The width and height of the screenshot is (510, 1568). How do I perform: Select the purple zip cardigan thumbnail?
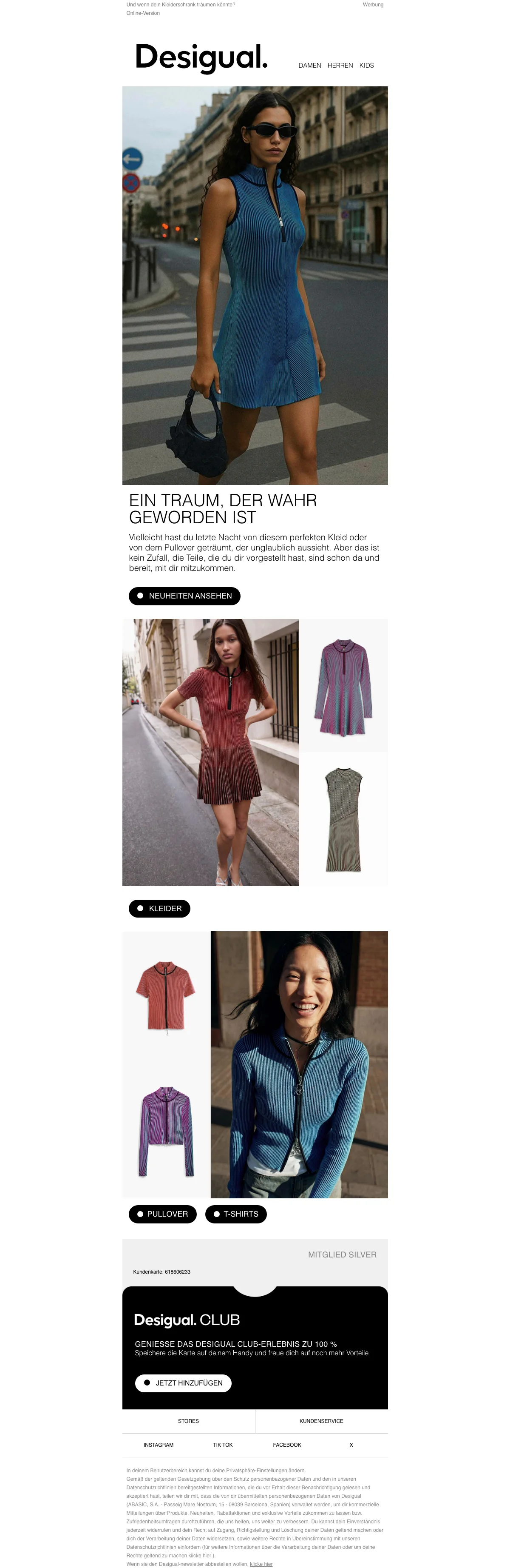166,1132
